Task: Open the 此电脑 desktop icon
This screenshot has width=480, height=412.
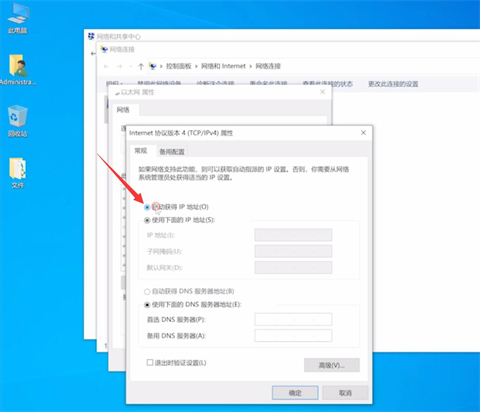Action: (18, 18)
